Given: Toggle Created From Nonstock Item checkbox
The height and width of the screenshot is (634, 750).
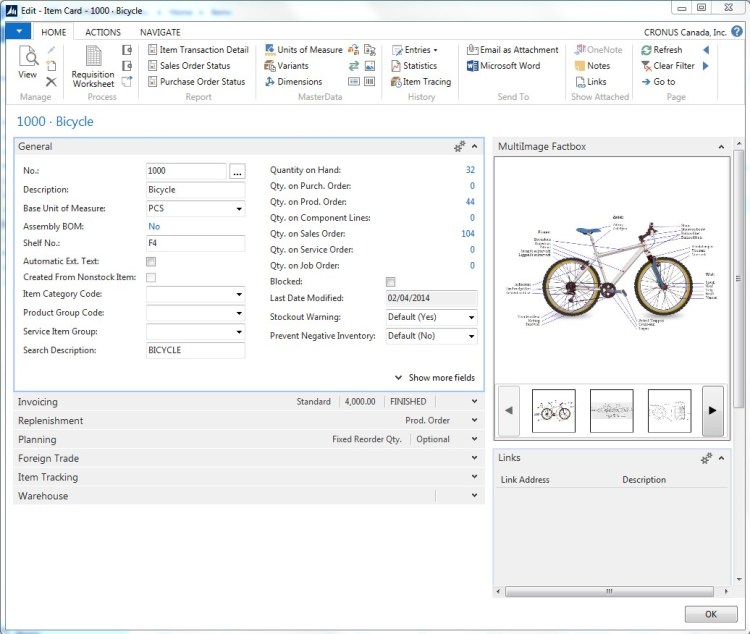Looking at the screenshot, I should [x=151, y=278].
